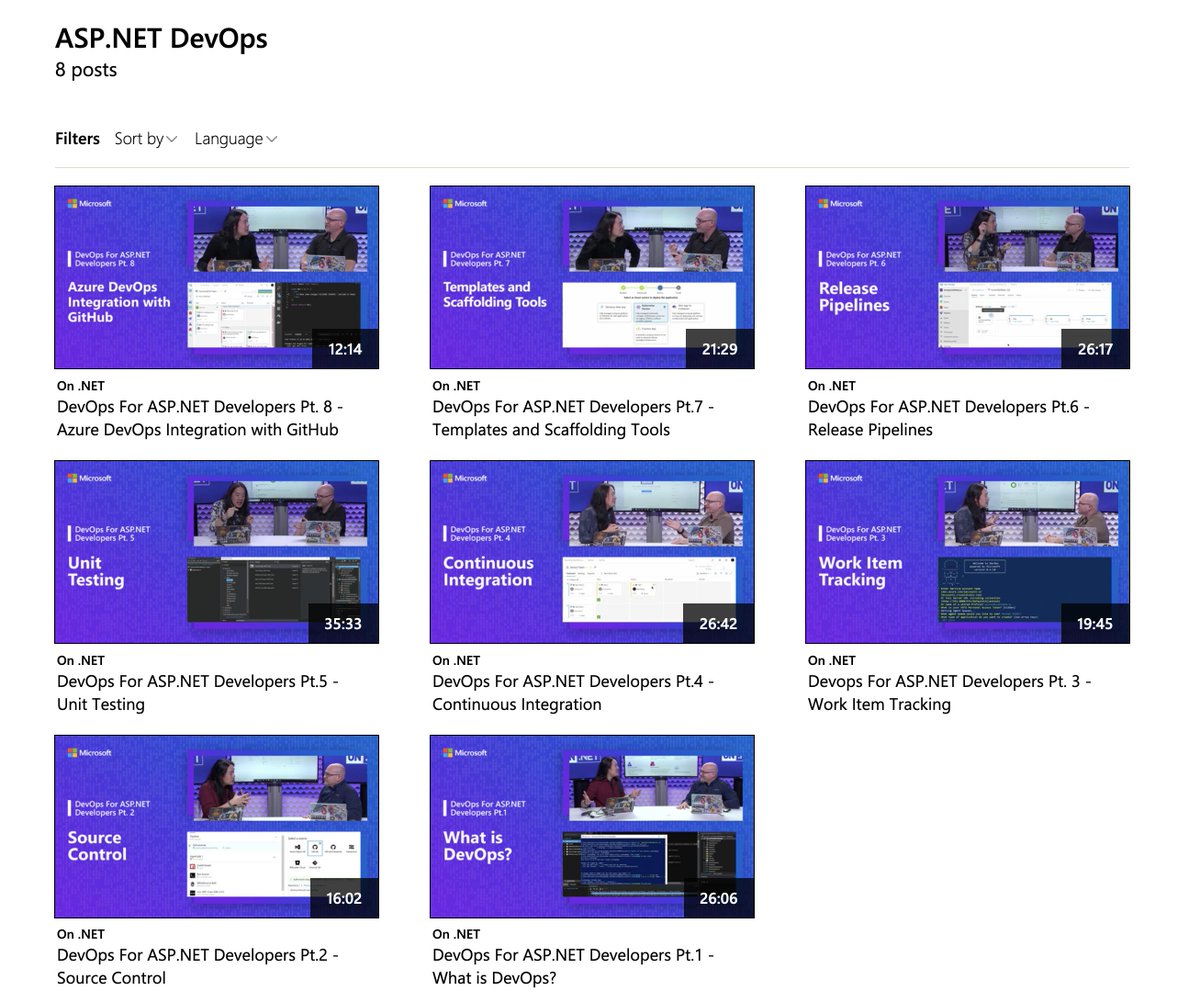Open the Pt.6 Release Pipelines video link
Viewport: 1200px width, 991px height.
coord(948,418)
